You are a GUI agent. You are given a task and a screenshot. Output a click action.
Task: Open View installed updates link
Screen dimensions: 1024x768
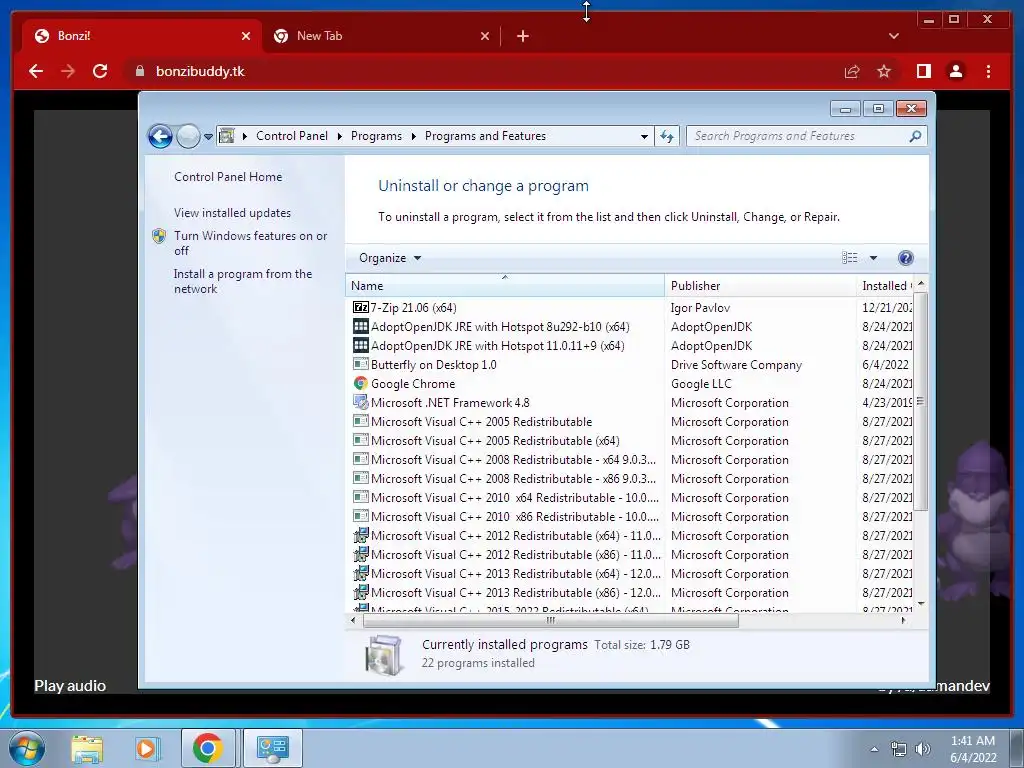(x=232, y=213)
